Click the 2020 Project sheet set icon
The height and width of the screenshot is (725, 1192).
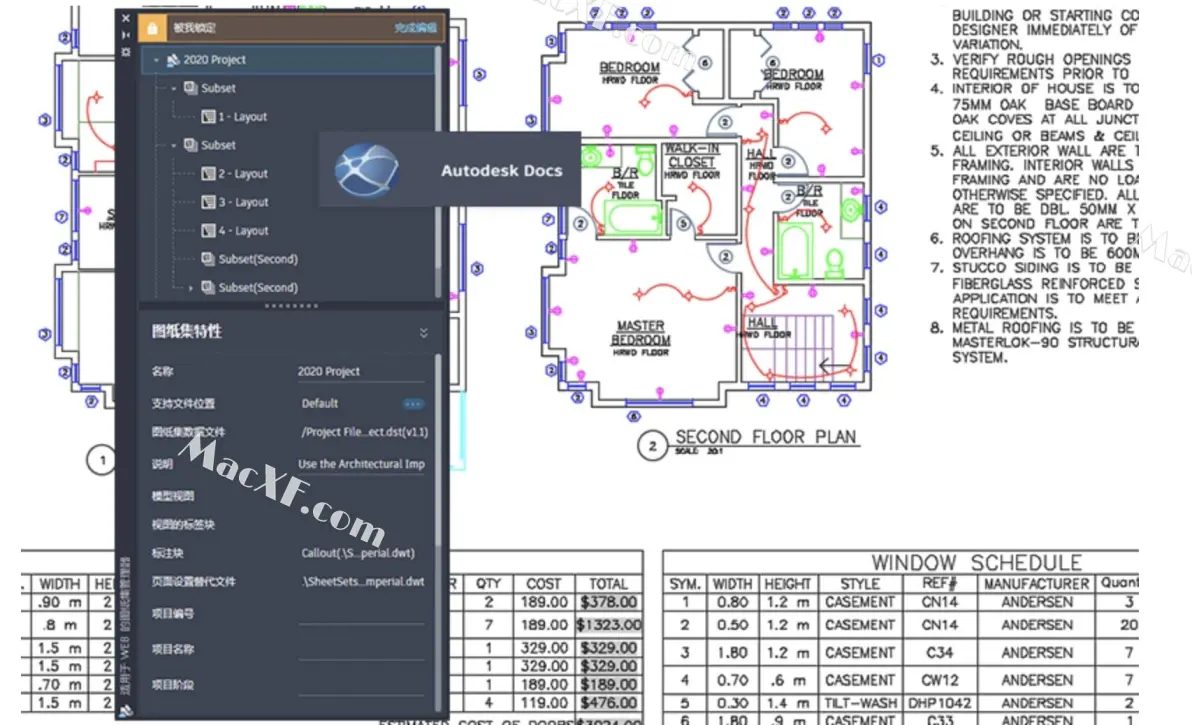pos(172,60)
